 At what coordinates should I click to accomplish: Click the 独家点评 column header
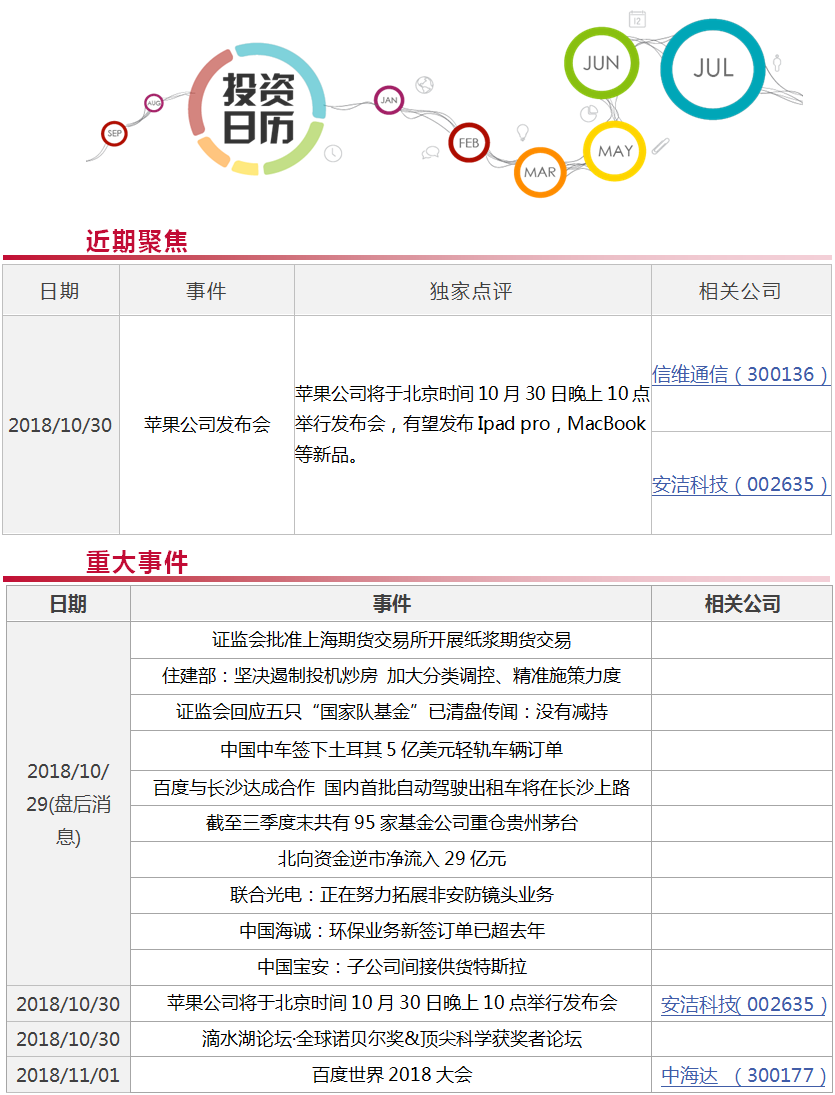(x=472, y=291)
